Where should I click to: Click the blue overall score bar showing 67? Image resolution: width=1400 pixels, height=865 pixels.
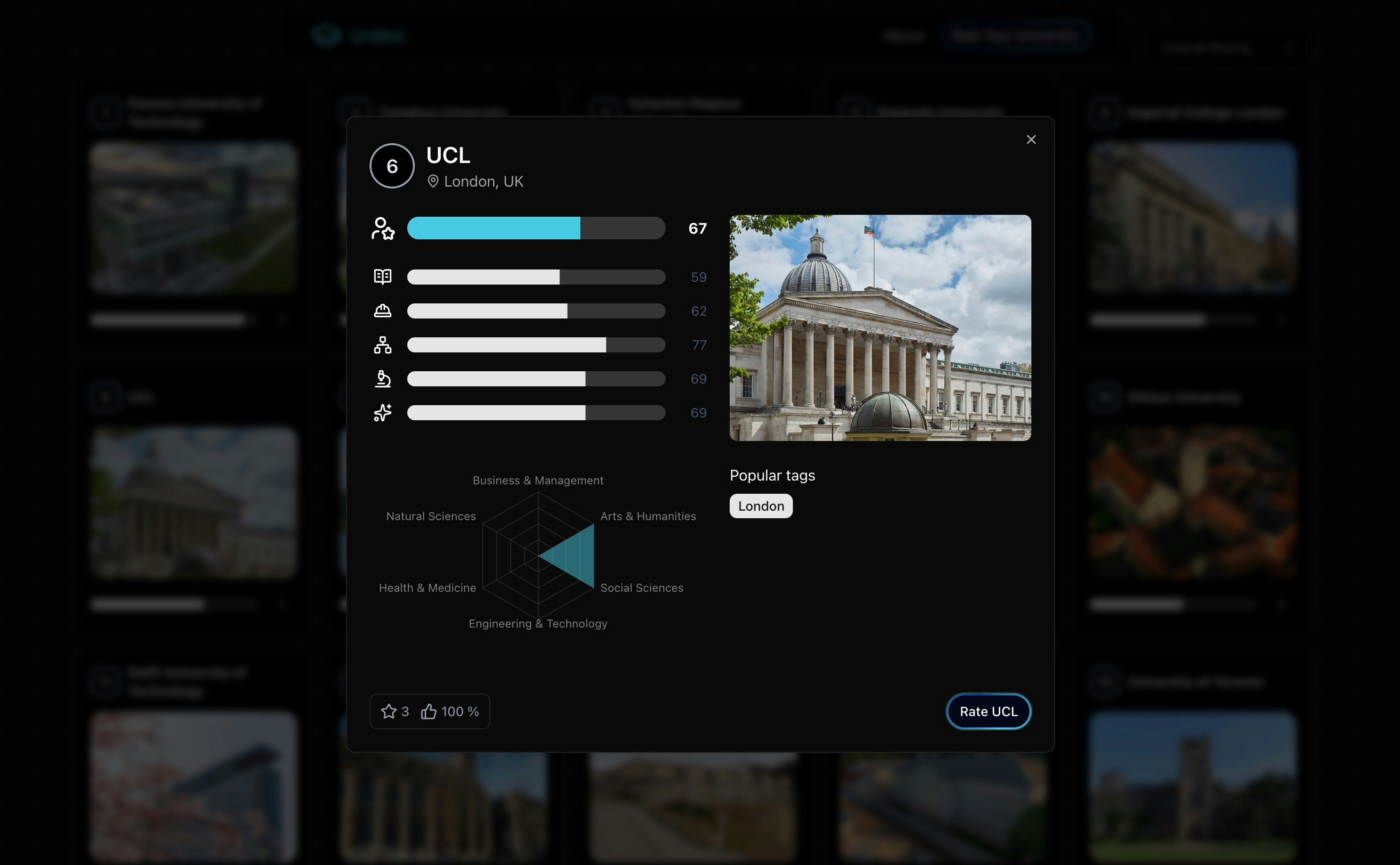536,228
